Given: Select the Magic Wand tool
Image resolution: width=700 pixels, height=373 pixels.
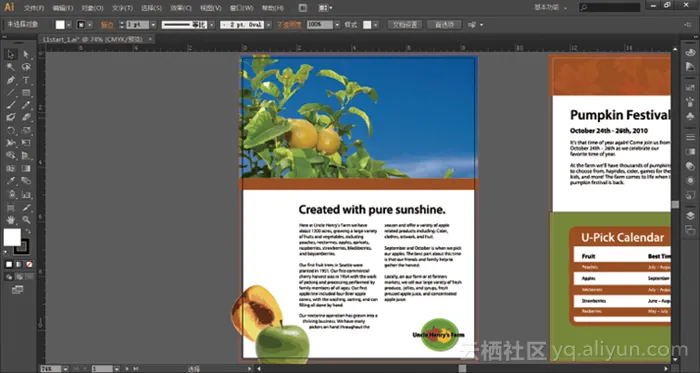Looking at the screenshot, I should (x=11, y=67).
